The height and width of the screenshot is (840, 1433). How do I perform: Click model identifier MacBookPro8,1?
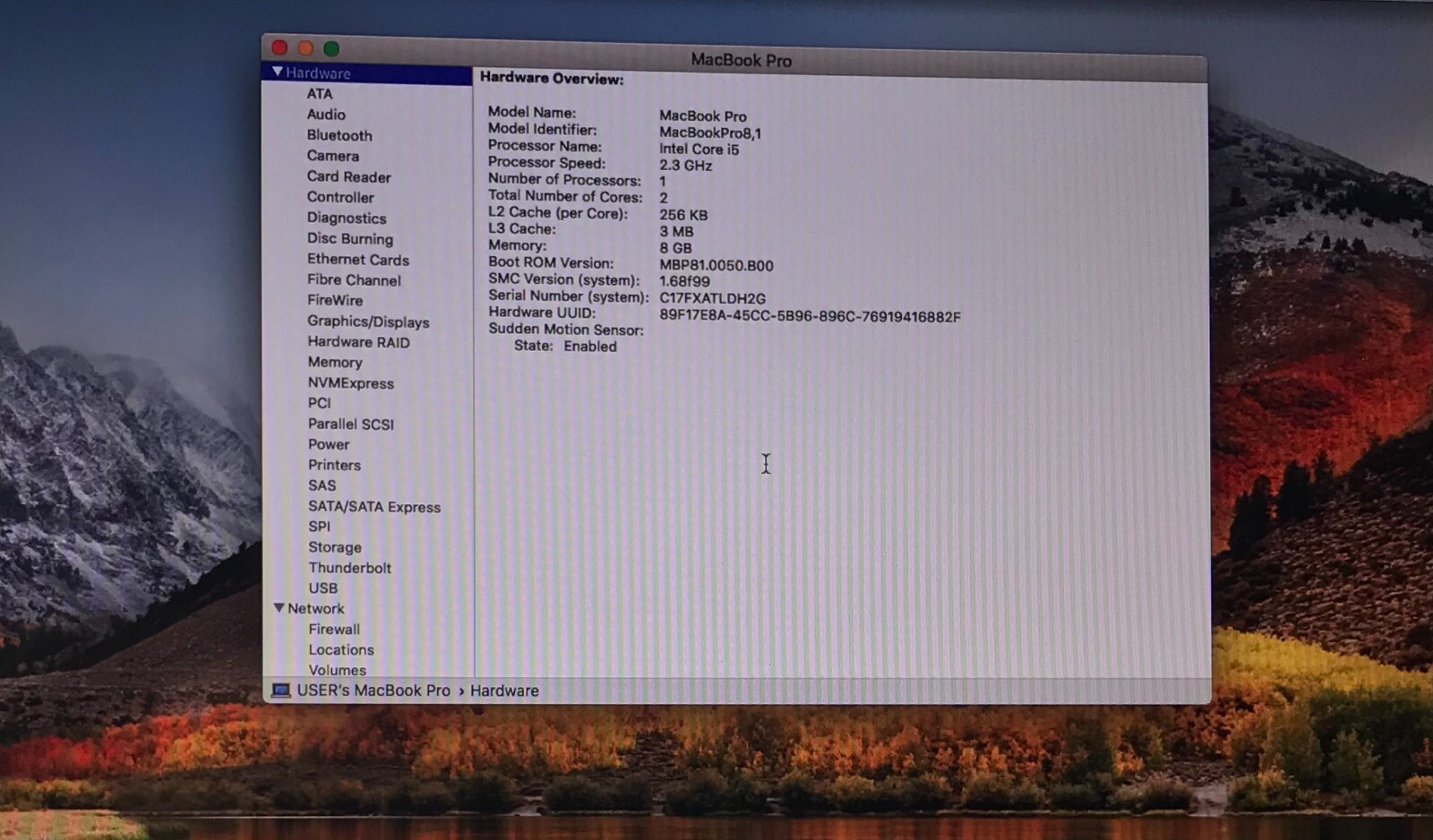[x=710, y=133]
